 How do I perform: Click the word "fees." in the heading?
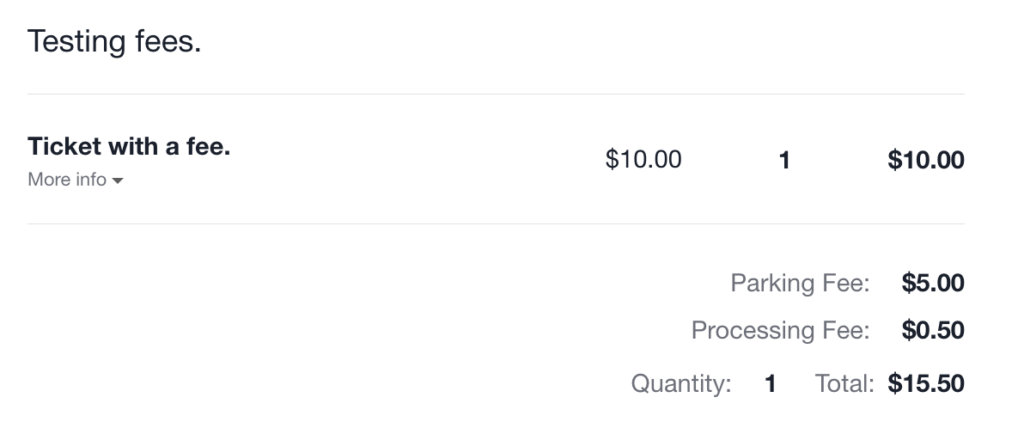pos(168,43)
